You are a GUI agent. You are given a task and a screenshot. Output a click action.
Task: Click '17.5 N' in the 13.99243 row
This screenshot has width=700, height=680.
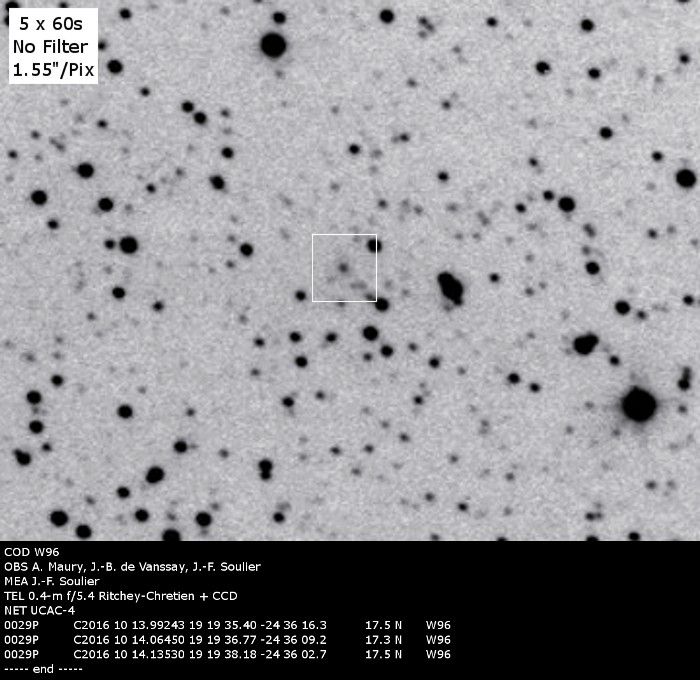(x=383, y=625)
